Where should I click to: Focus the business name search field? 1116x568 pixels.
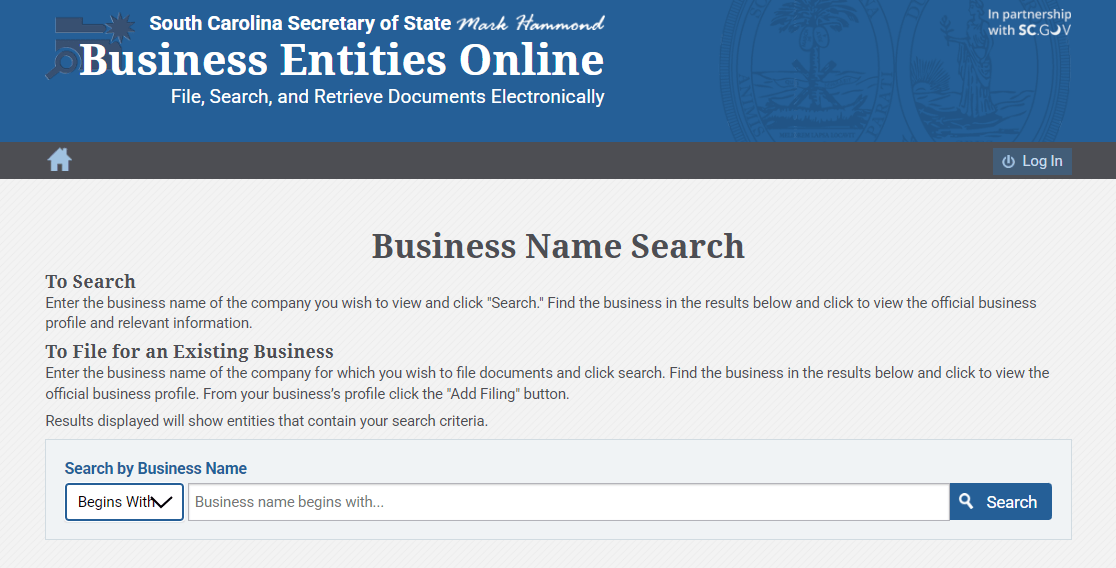click(569, 502)
